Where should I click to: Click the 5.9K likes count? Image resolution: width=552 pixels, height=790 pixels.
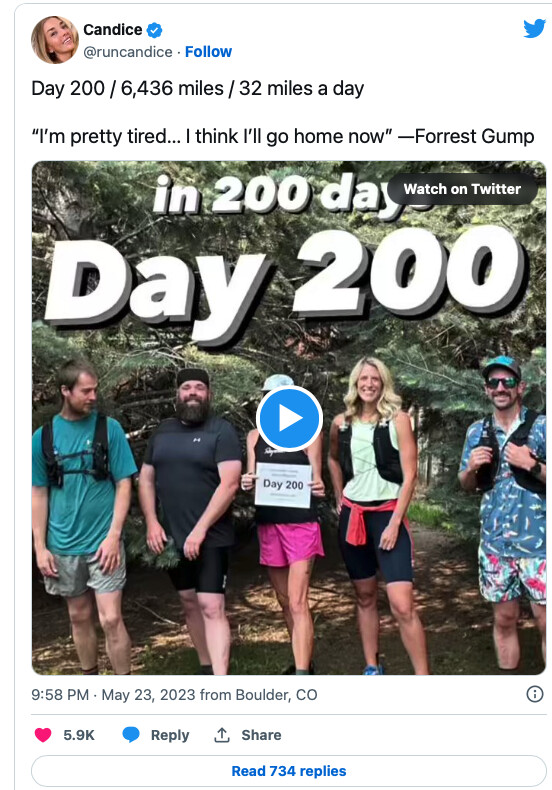click(79, 735)
